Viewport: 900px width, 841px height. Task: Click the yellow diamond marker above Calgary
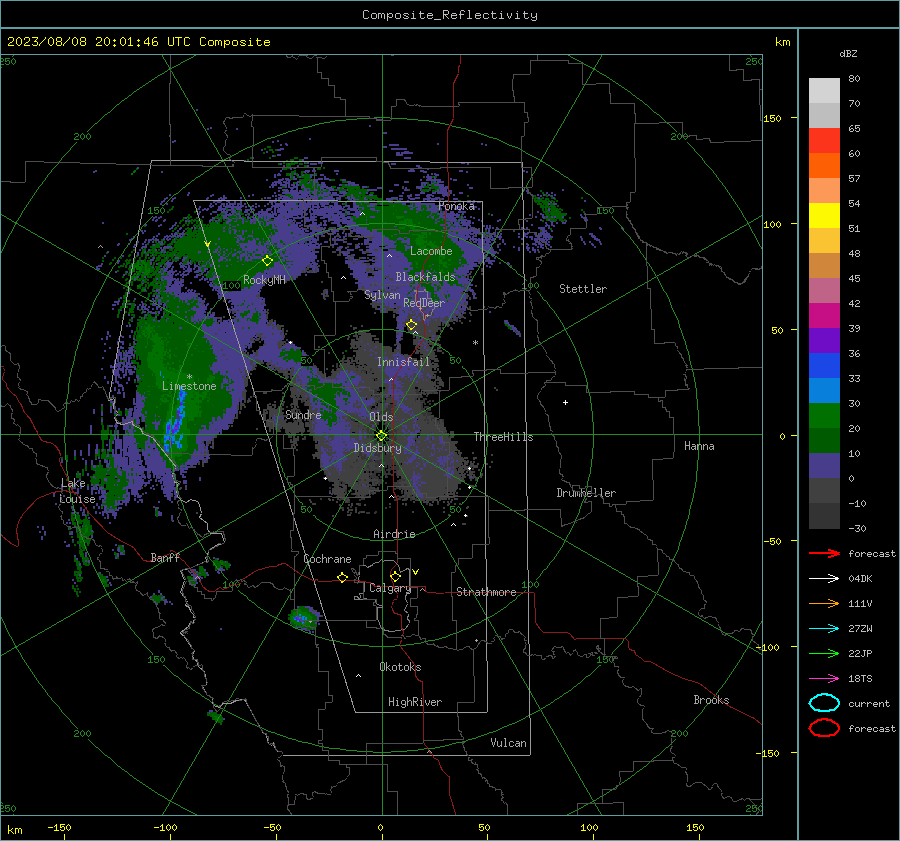click(x=395, y=576)
